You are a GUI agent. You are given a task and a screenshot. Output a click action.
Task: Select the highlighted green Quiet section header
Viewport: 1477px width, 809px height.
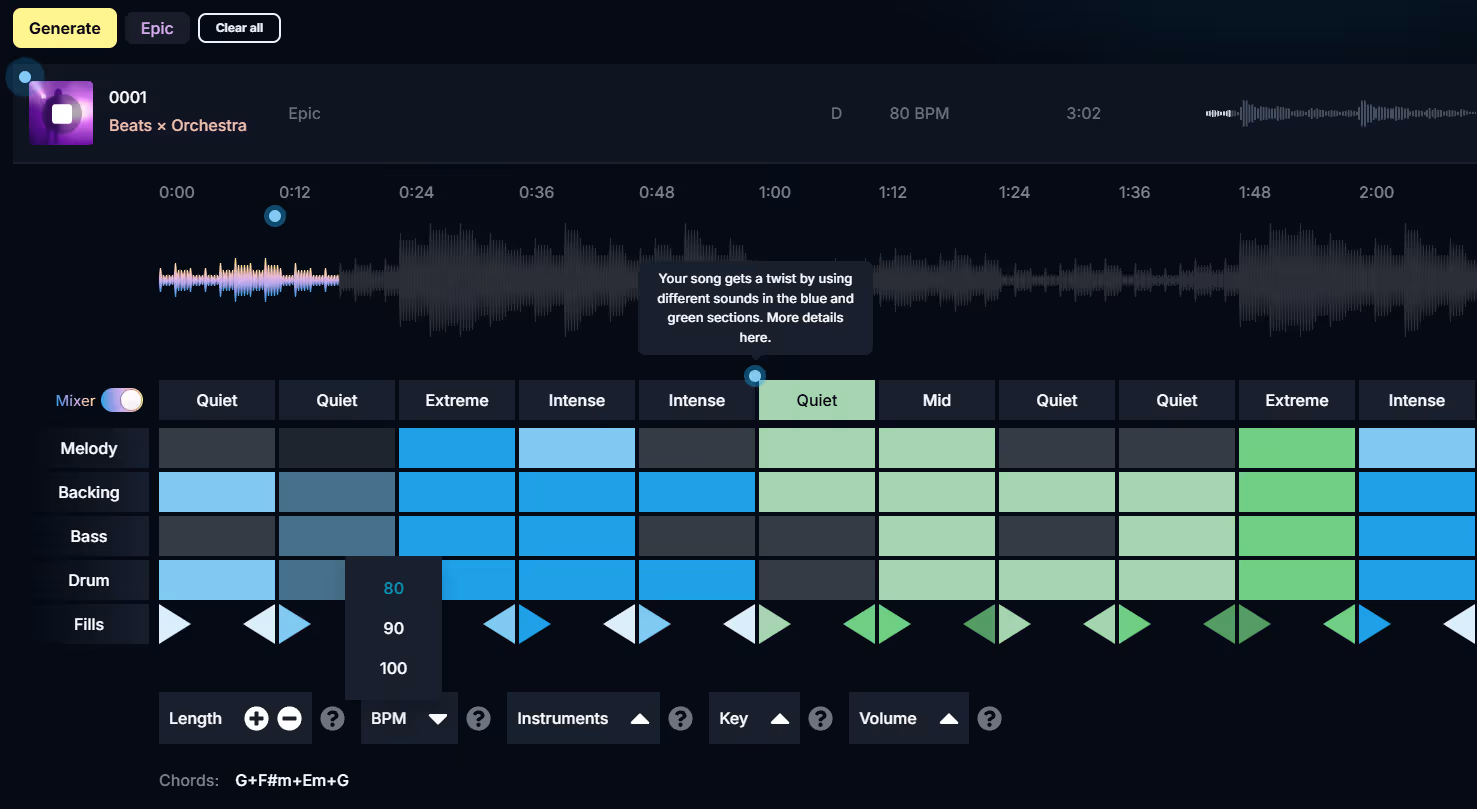pos(817,400)
